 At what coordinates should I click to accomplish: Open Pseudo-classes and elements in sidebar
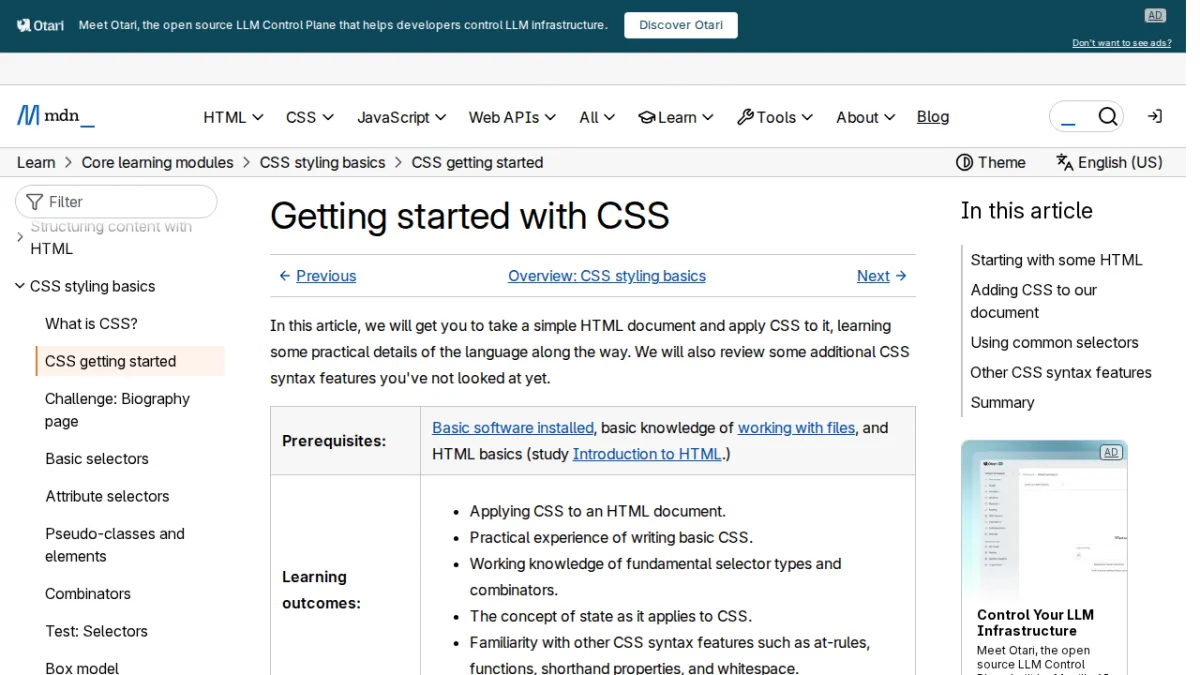point(115,545)
